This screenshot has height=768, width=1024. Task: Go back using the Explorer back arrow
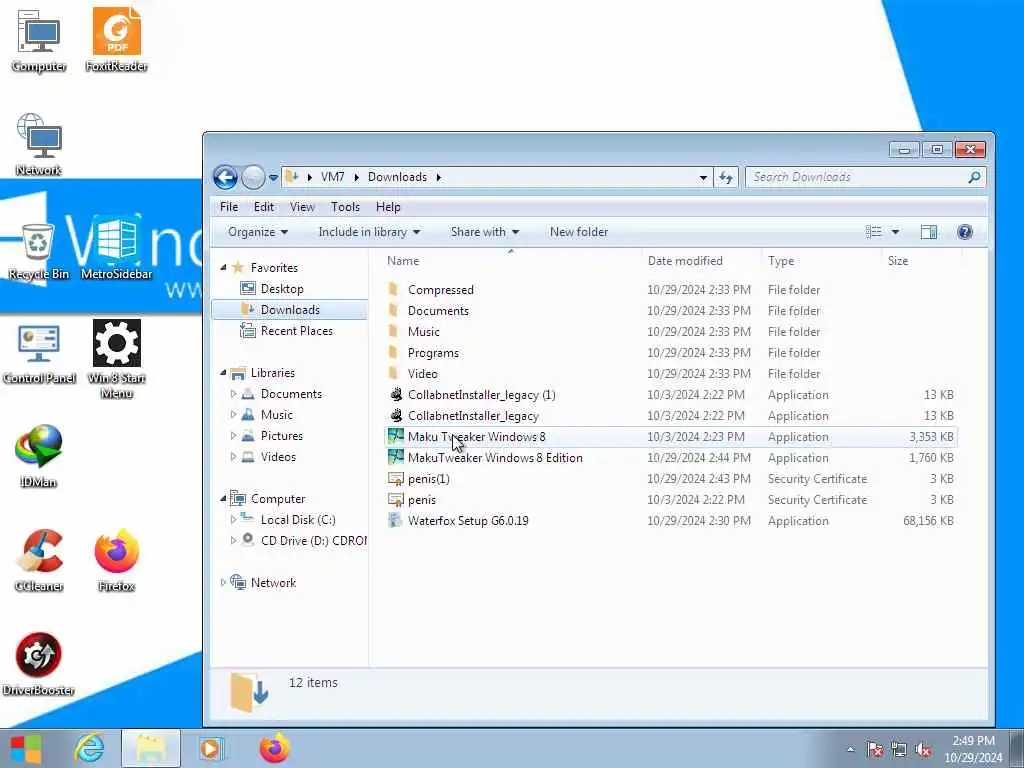[225, 177]
